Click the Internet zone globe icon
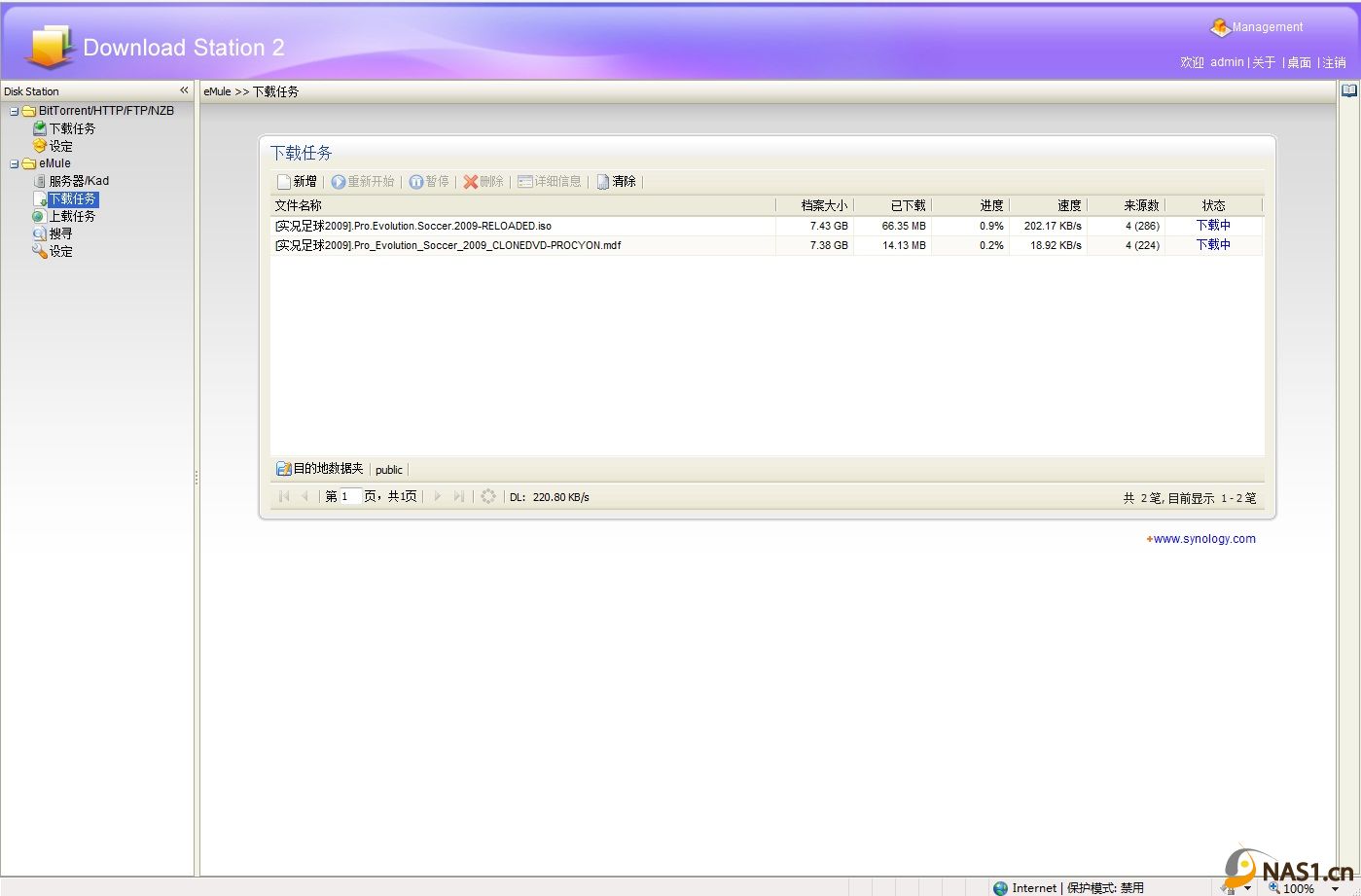 [x=1000, y=888]
